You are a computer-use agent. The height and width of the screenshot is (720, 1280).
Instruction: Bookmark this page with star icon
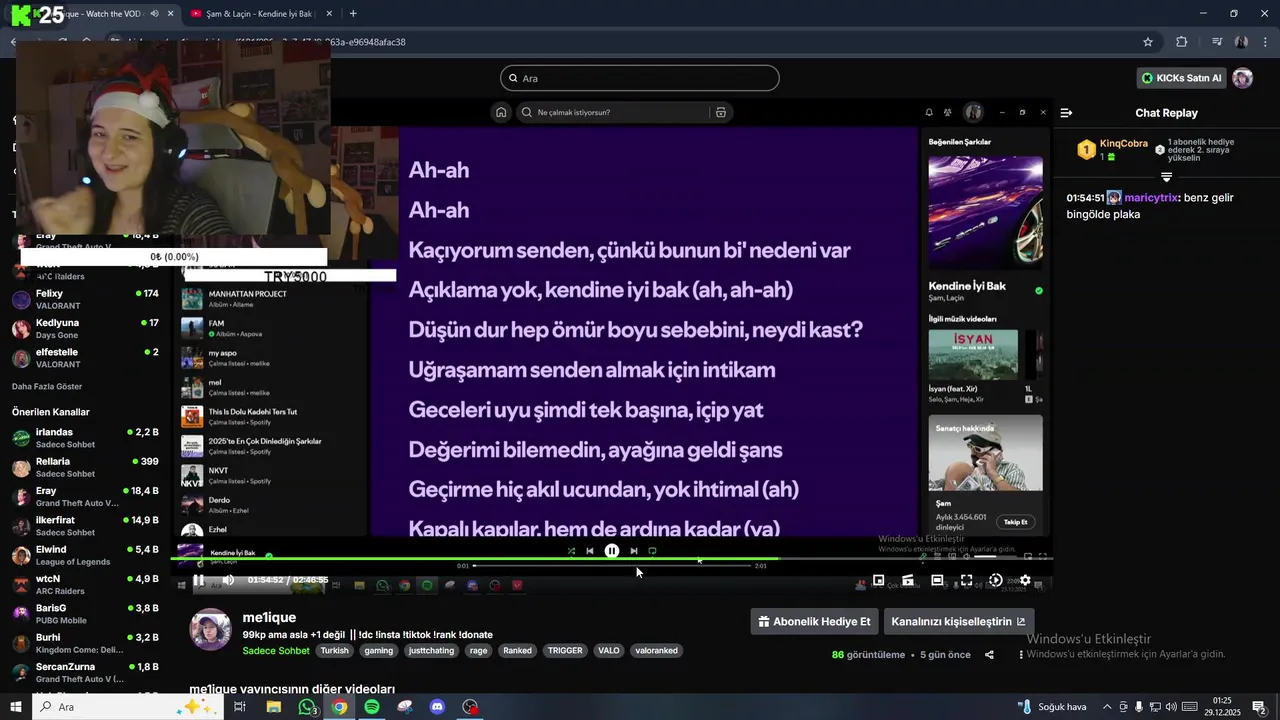click(1148, 42)
